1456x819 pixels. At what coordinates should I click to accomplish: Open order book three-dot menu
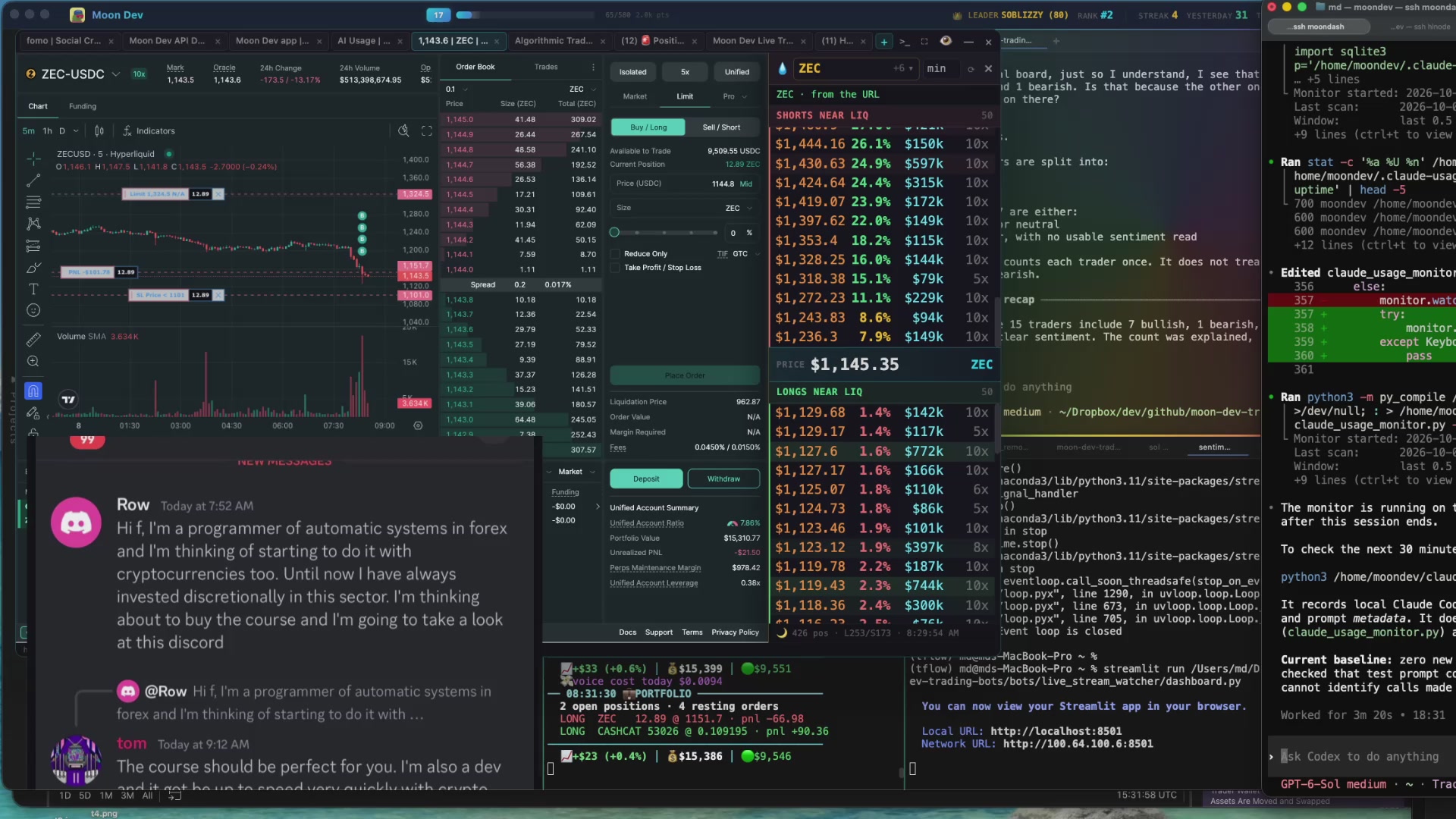593,67
